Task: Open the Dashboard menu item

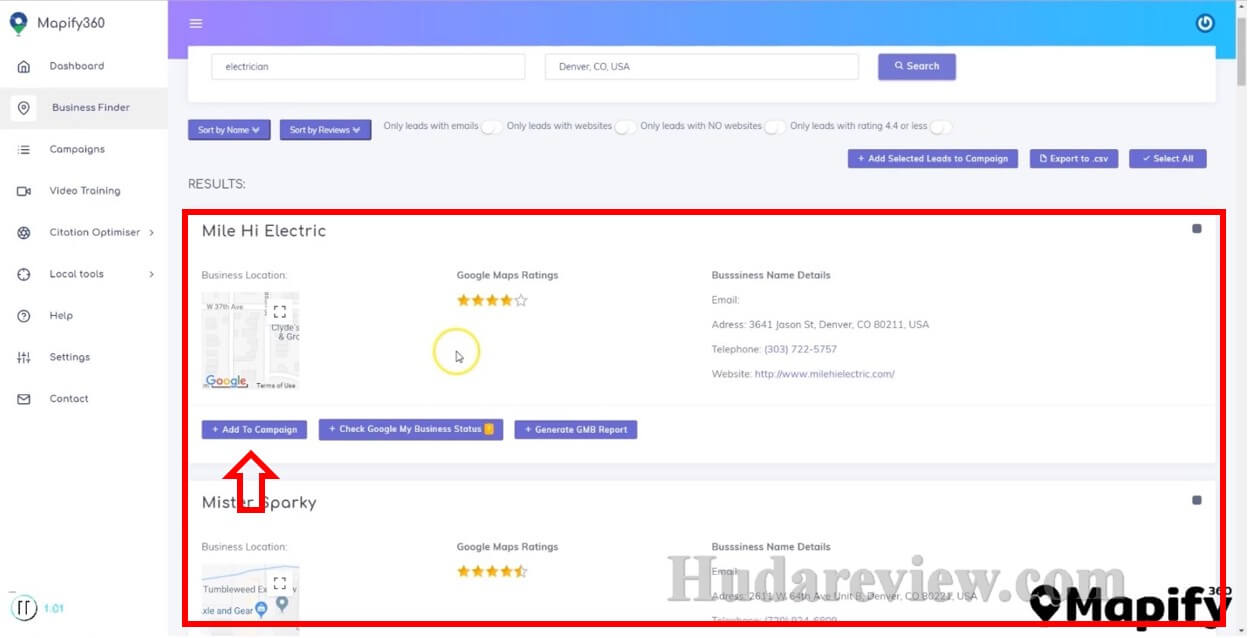Action: tap(77, 66)
